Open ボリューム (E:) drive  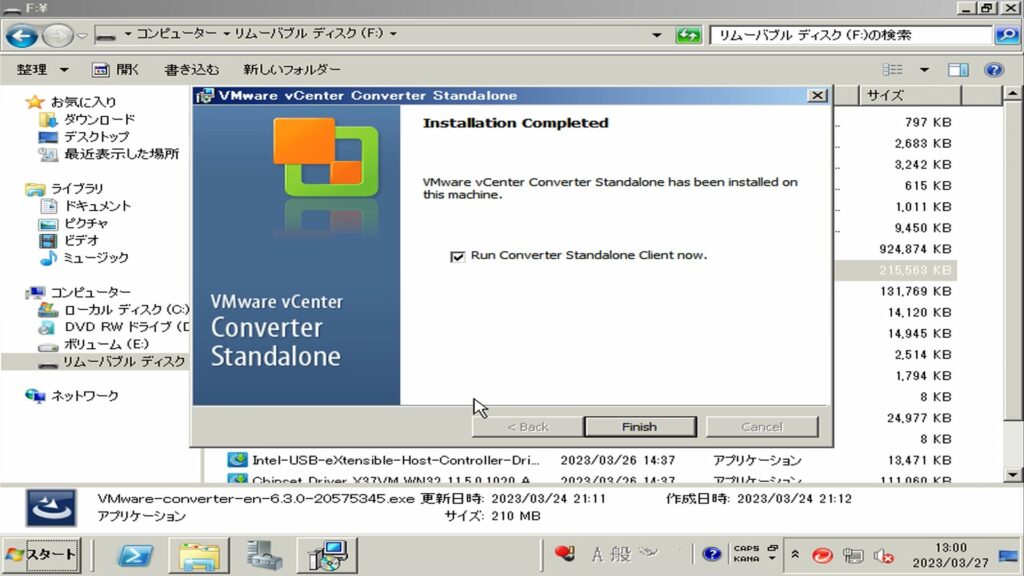(x=106, y=344)
